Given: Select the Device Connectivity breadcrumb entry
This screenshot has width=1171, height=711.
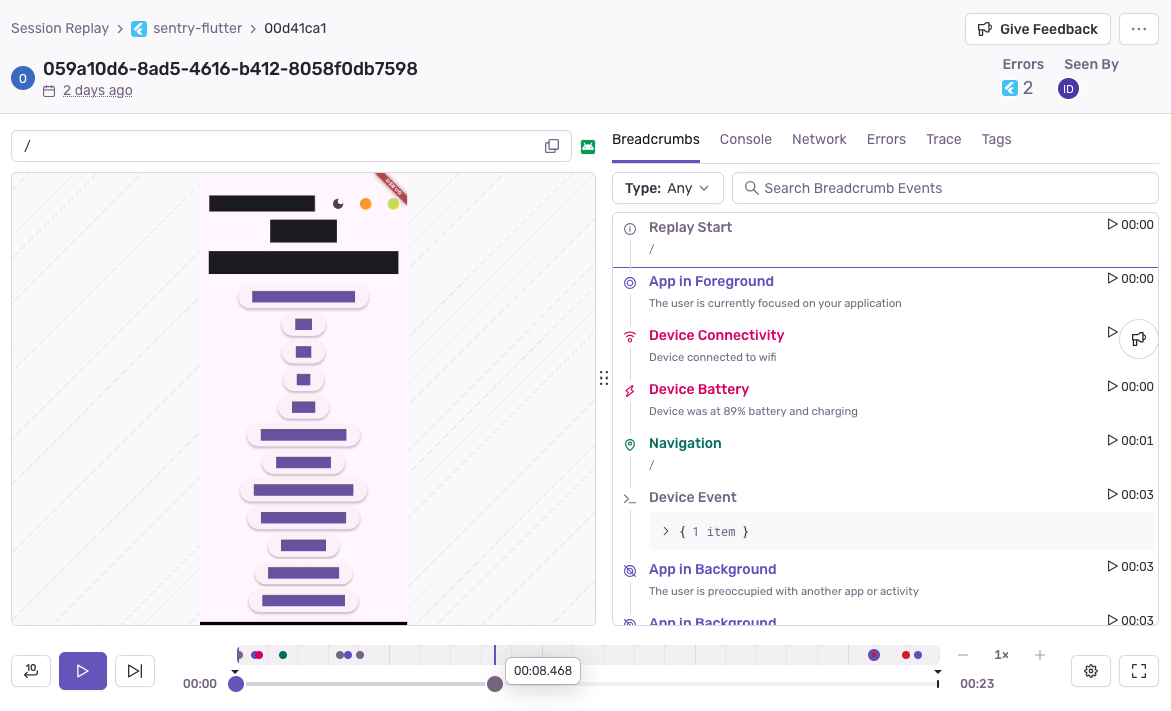Looking at the screenshot, I should [716, 335].
